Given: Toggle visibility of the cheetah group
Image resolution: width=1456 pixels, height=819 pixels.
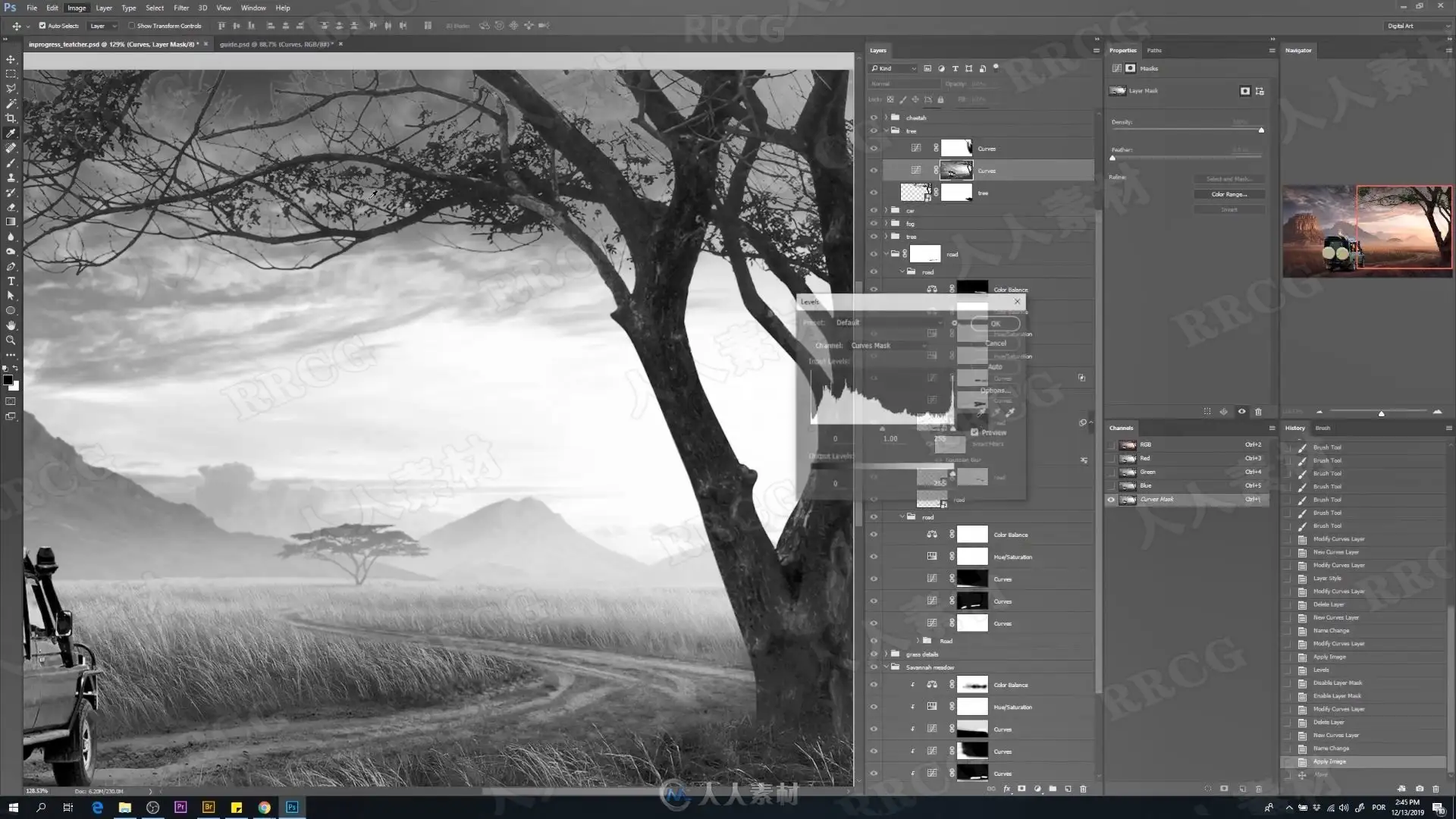Looking at the screenshot, I should tap(874, 118).
